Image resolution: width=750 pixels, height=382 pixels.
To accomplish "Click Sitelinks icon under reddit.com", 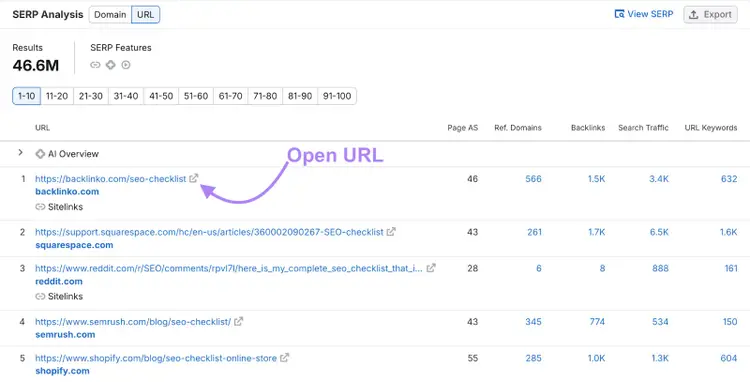I will [x=40, y=296].
